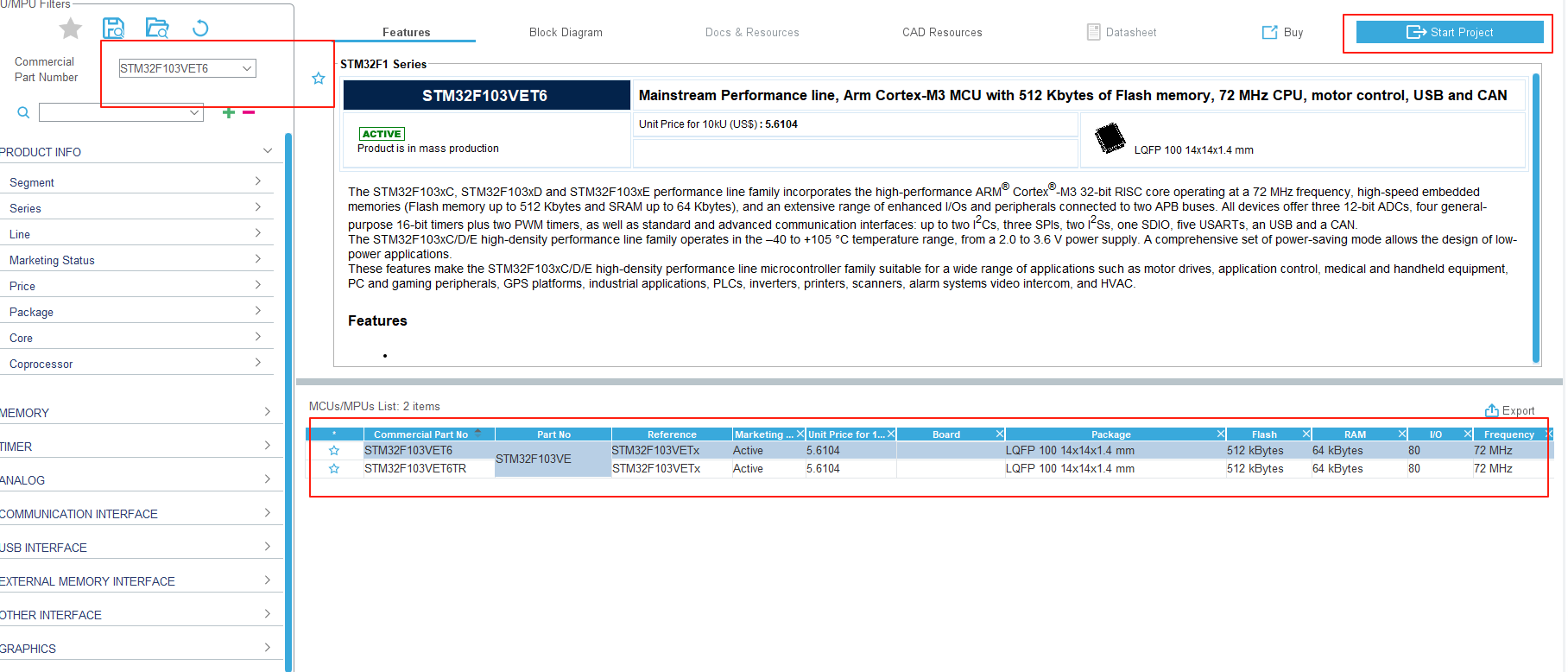
Task: Star the STM32F103VET6 list row
Action: (334, 451)
